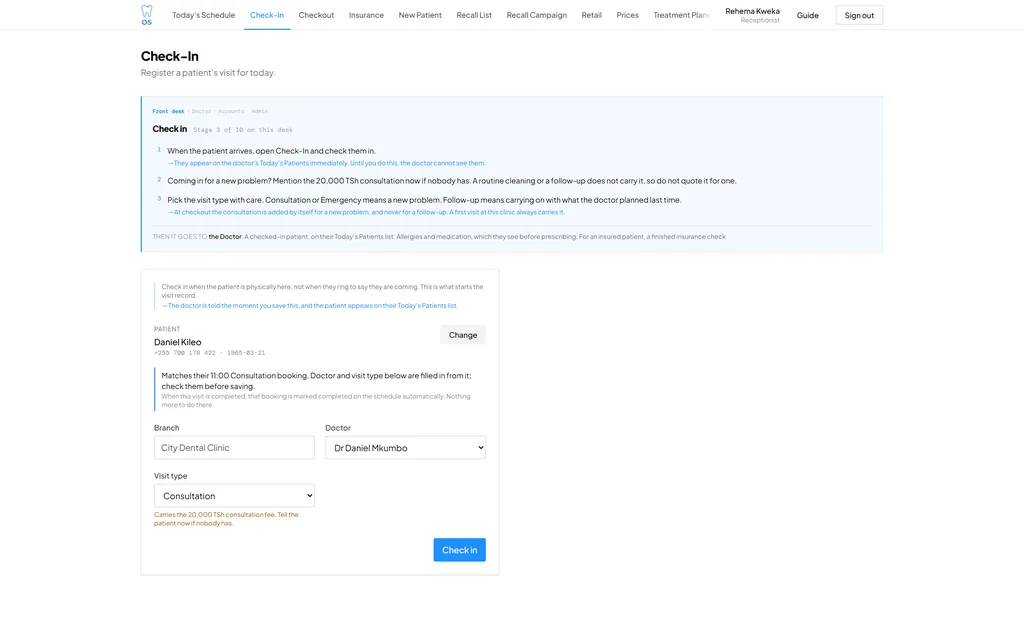Open the Treatment Plans tab

681,15
